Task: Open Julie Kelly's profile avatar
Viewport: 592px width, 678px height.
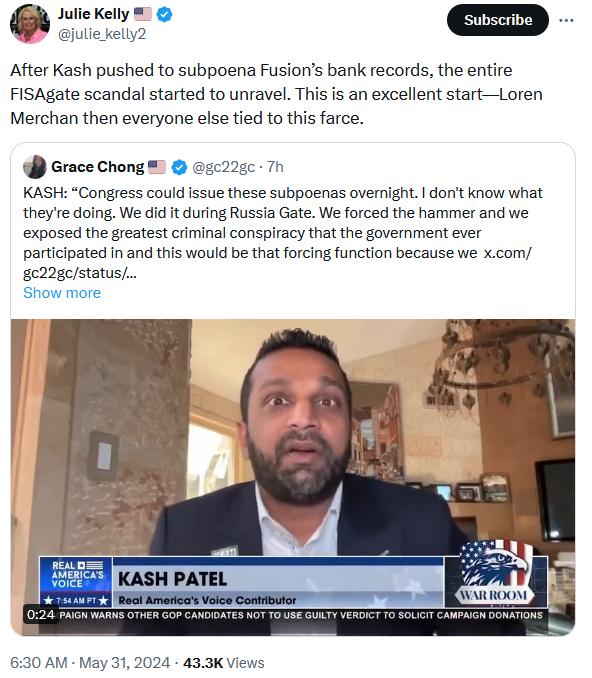Action: pos(30,24)
